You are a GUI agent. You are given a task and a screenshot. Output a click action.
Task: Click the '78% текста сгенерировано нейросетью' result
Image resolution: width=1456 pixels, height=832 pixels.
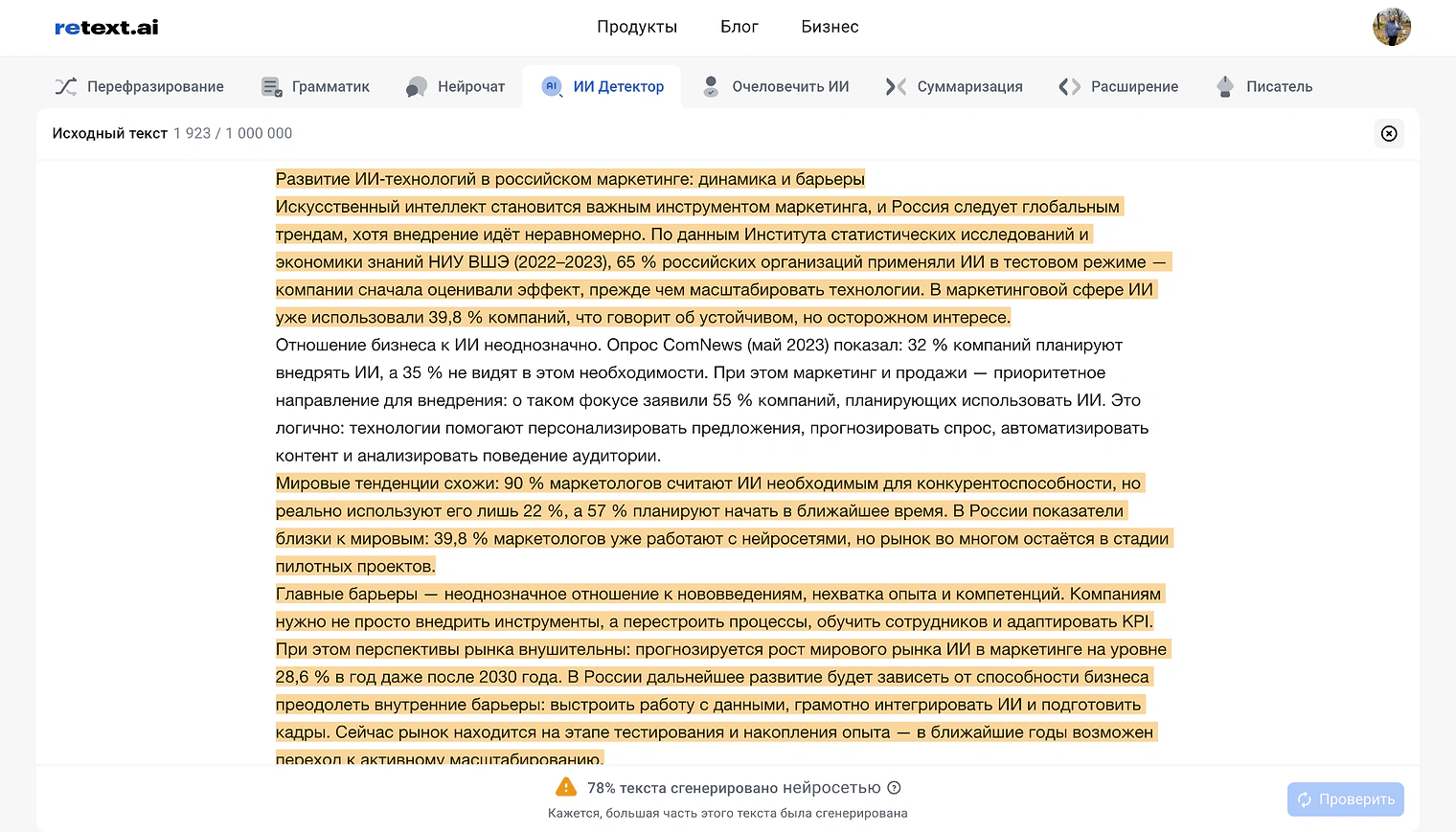[734, 788]
